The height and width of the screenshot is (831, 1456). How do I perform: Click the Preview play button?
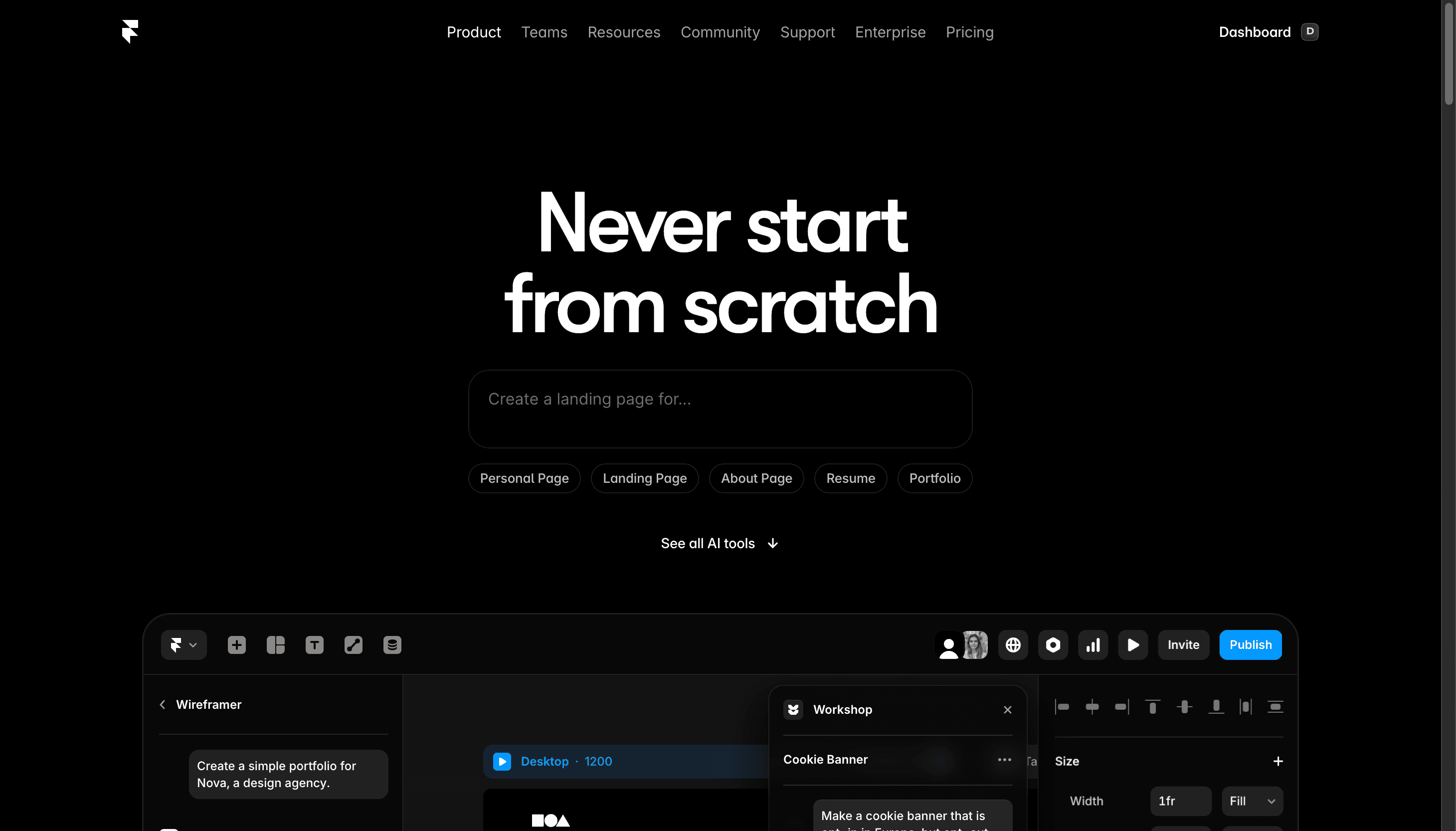pyautogui.click(x=1133, y=645)
